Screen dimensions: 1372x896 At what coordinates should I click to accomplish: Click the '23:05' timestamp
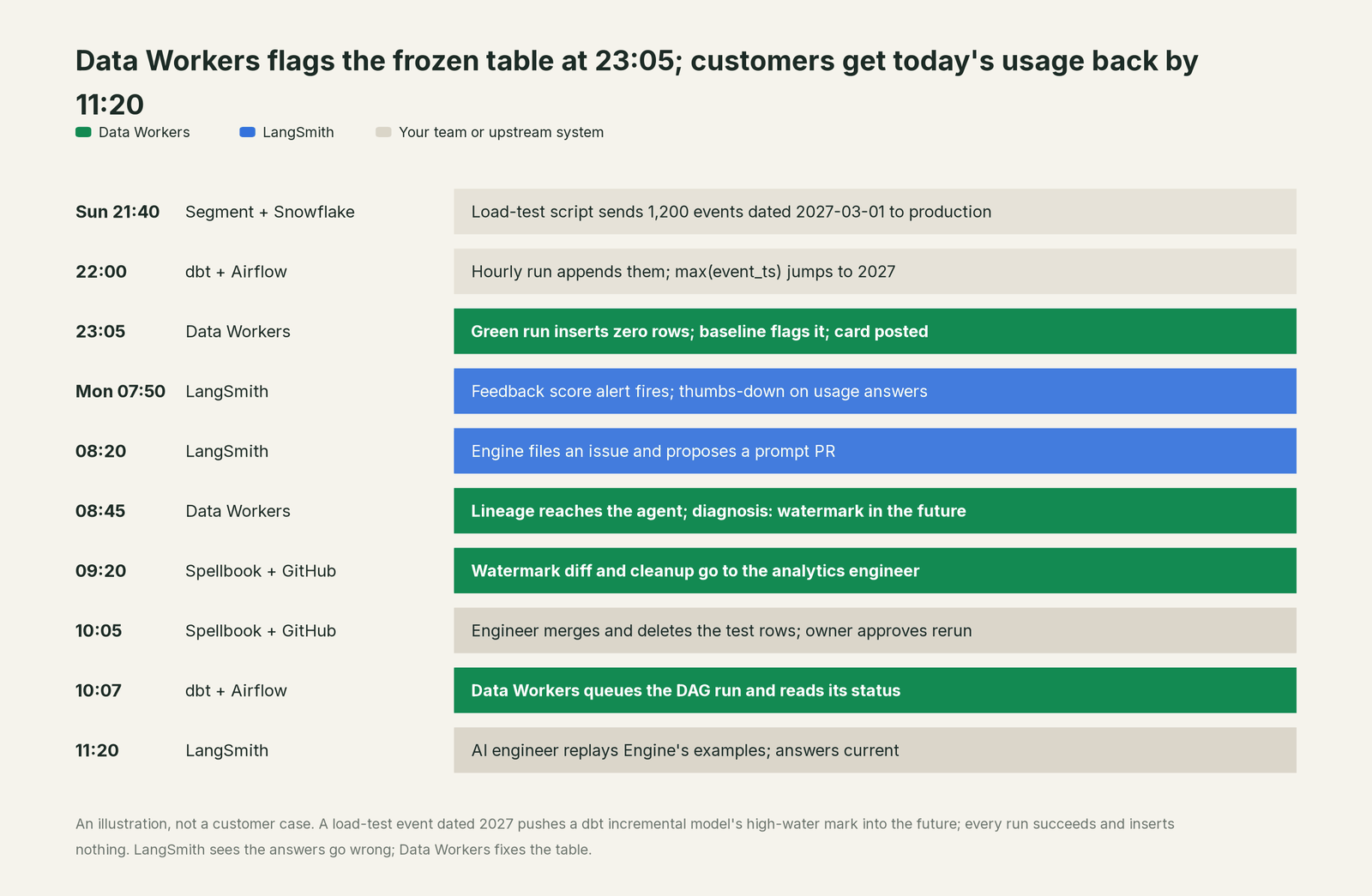click(100, 332)
